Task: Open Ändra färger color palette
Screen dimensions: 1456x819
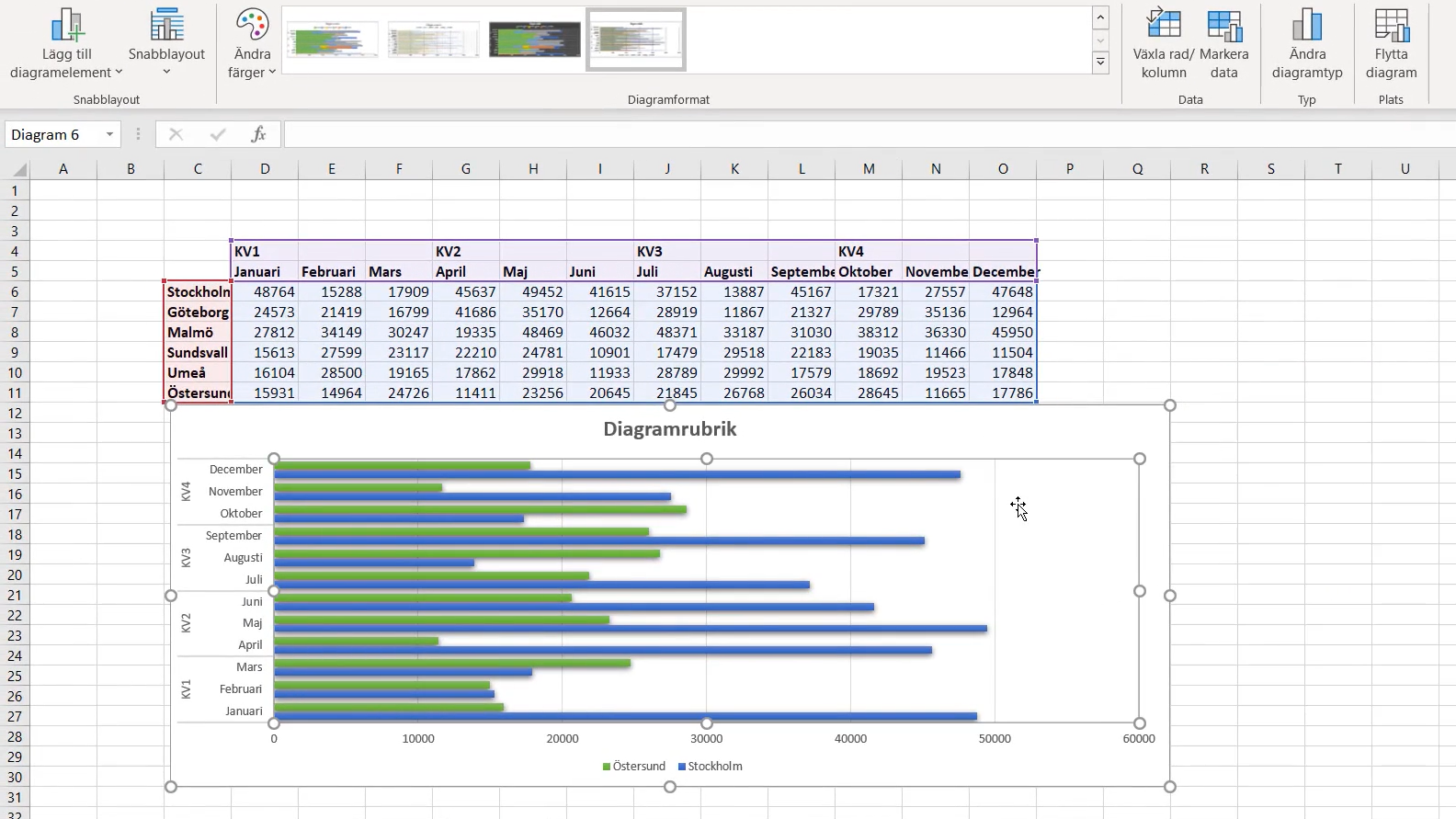Action: point(252,44)
